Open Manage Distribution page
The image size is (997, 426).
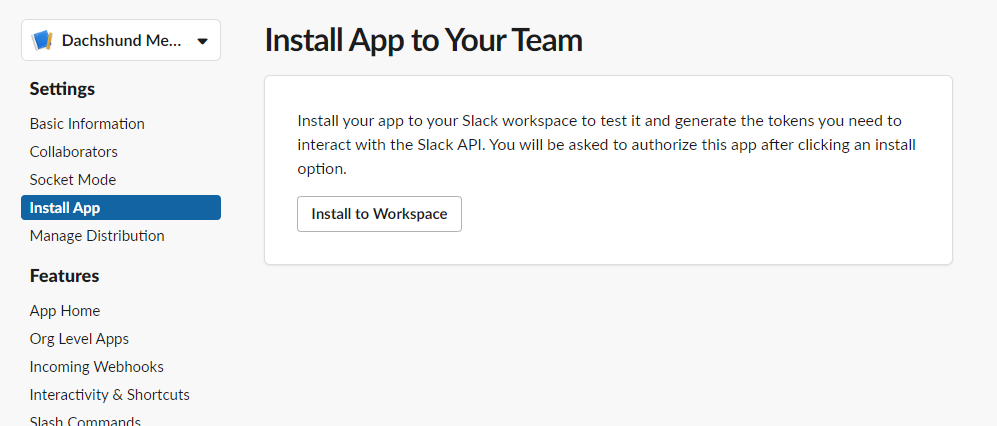[97, 236]
